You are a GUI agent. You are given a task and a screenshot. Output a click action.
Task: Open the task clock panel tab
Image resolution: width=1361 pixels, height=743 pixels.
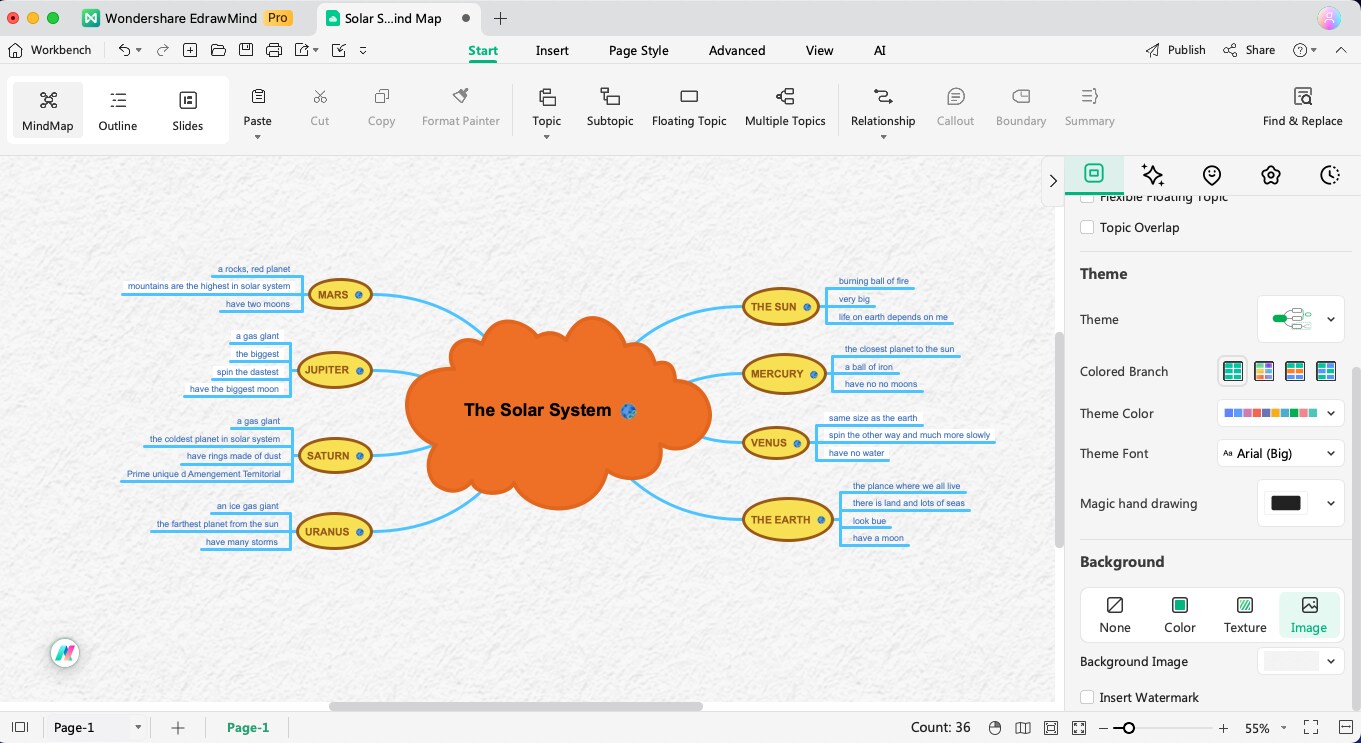coord(1330,175)
